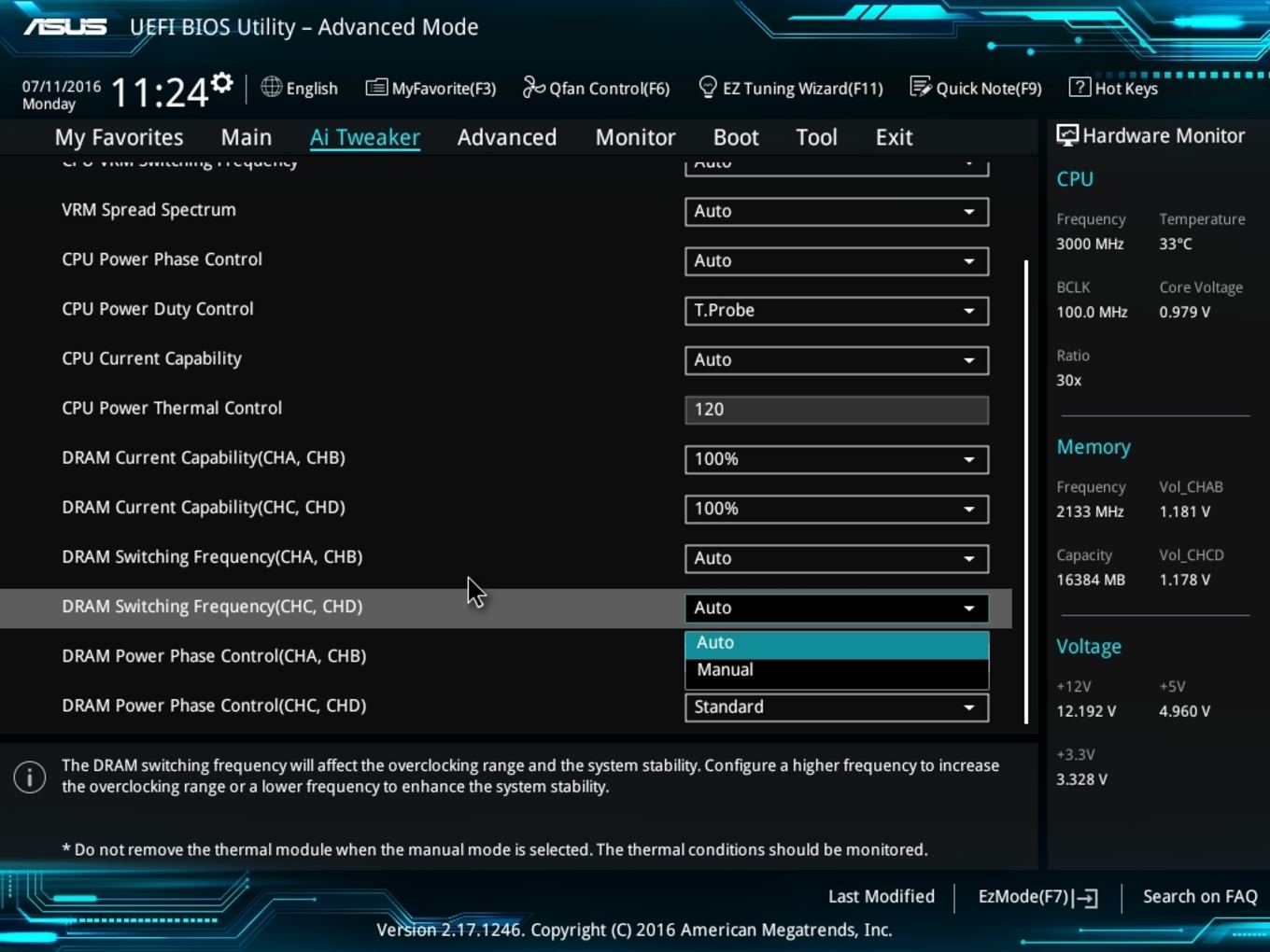1270x952 pixels.
Task: Select DRAM Power Phase Control(CHC, CHD) label
Action: (214, 705)
